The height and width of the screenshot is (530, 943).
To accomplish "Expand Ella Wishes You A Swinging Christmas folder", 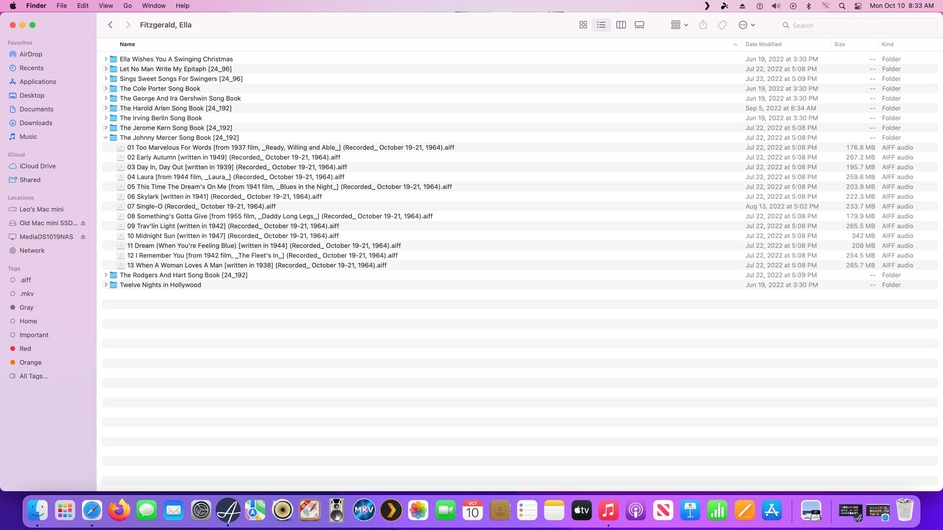I will (106, 59).
